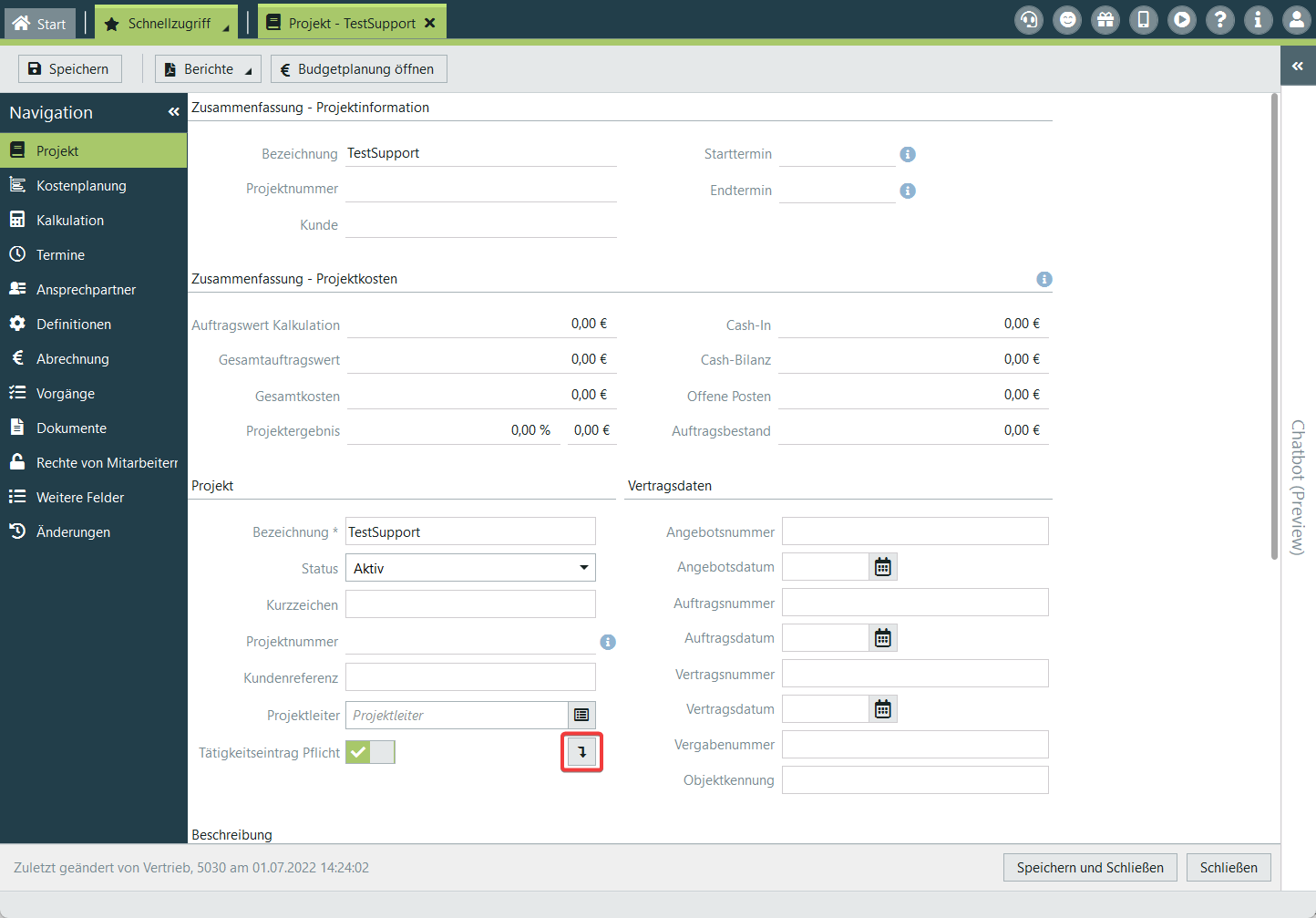1316x918 pixels.
Task: Click the play video icon
Action: pos(1182,19)
